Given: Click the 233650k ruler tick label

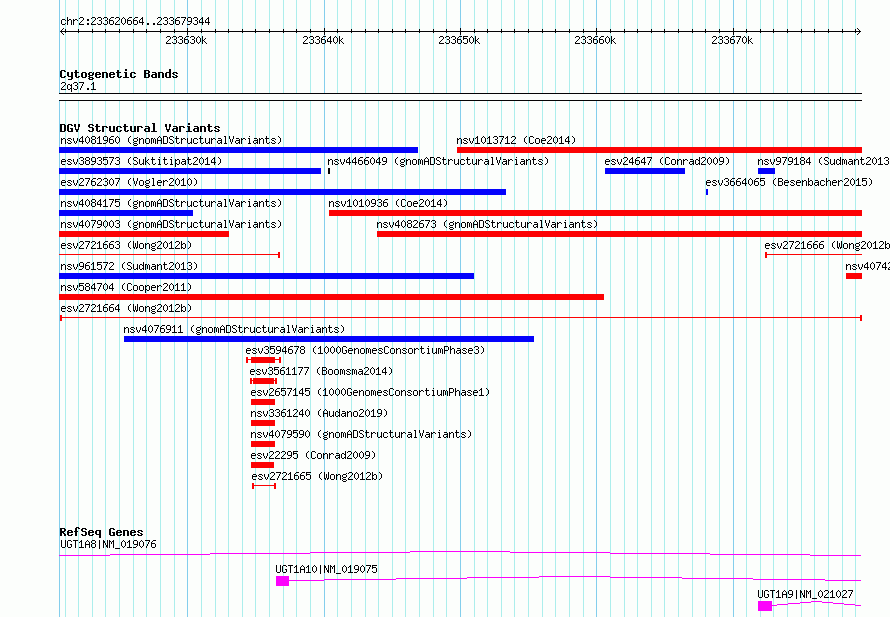Looking at the screenshot, I should click(459, 40).
